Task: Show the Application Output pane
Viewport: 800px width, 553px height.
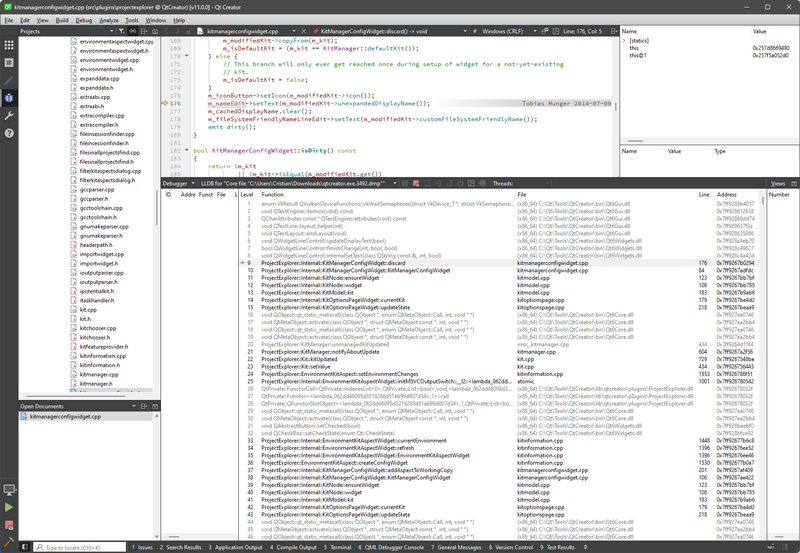Action: [235, 547]
